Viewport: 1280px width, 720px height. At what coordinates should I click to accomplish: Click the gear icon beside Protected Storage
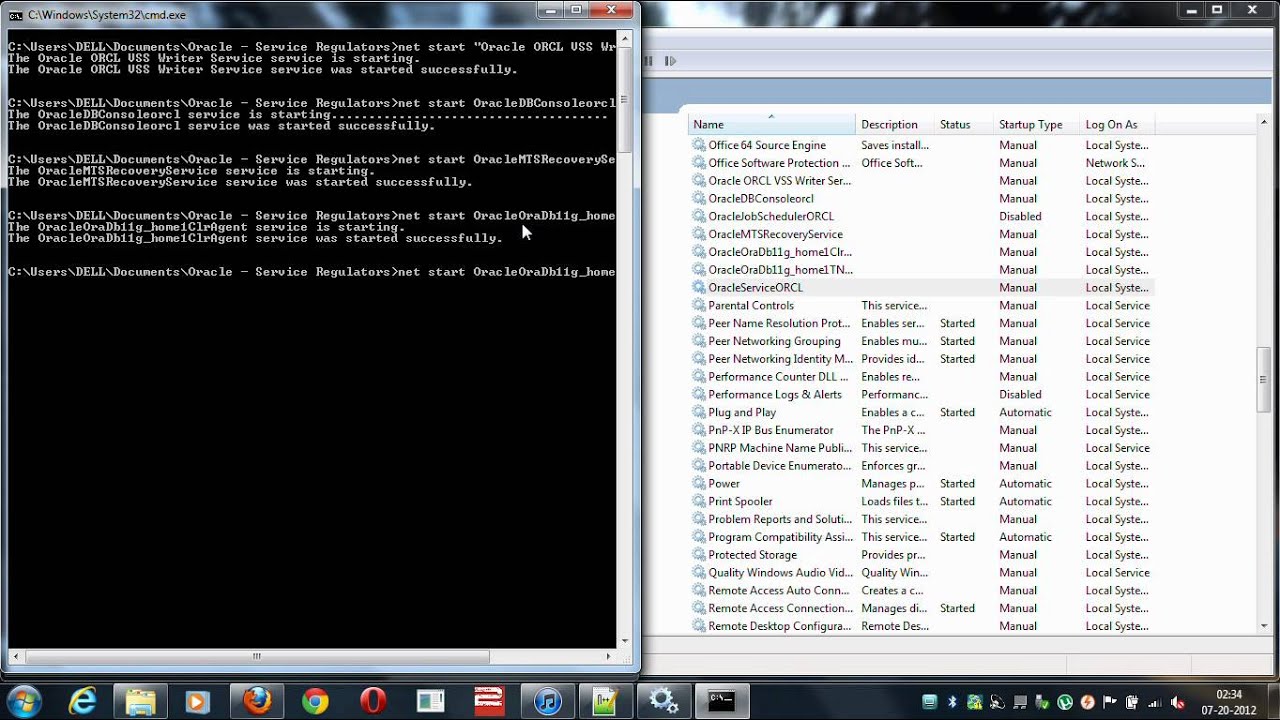tap(699, 555)
